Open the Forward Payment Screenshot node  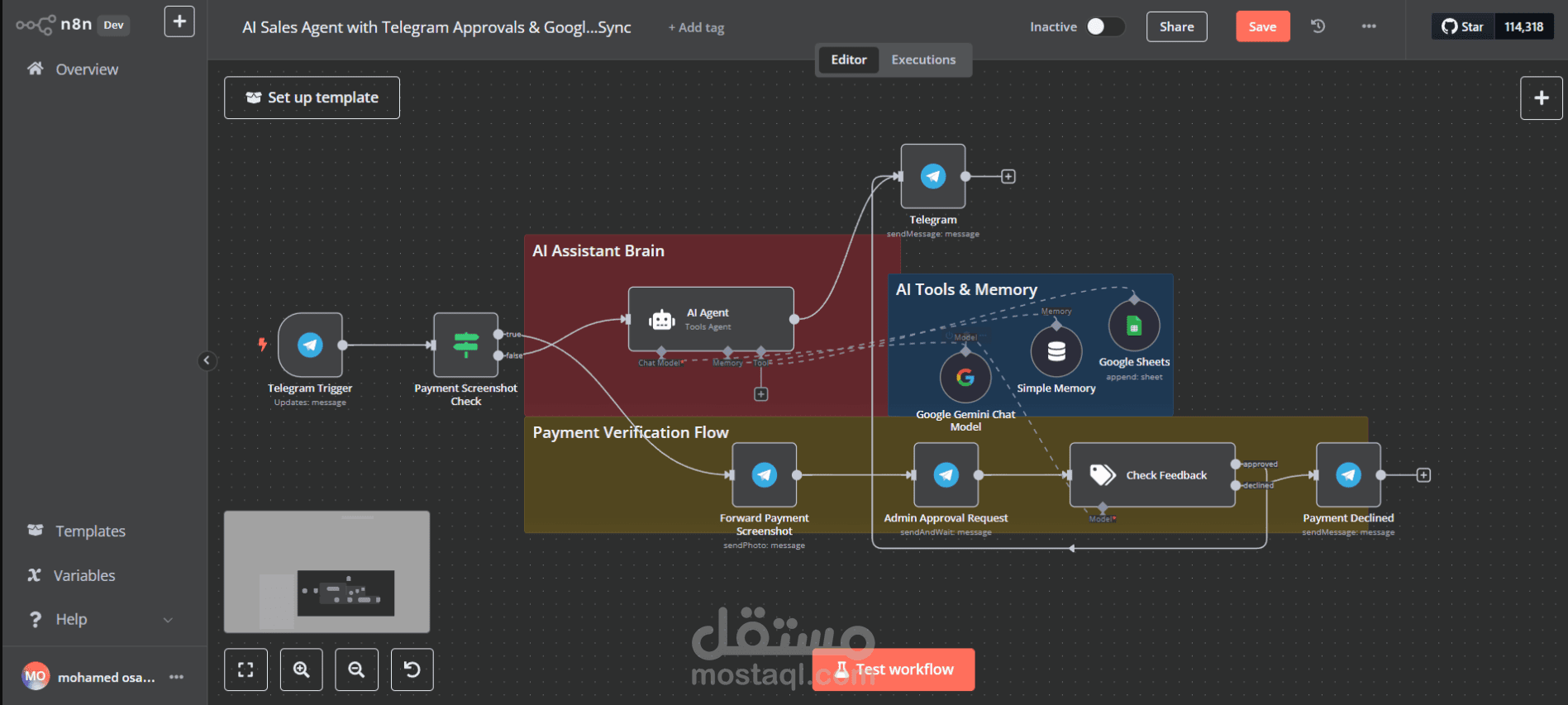(x=765, y=474)
